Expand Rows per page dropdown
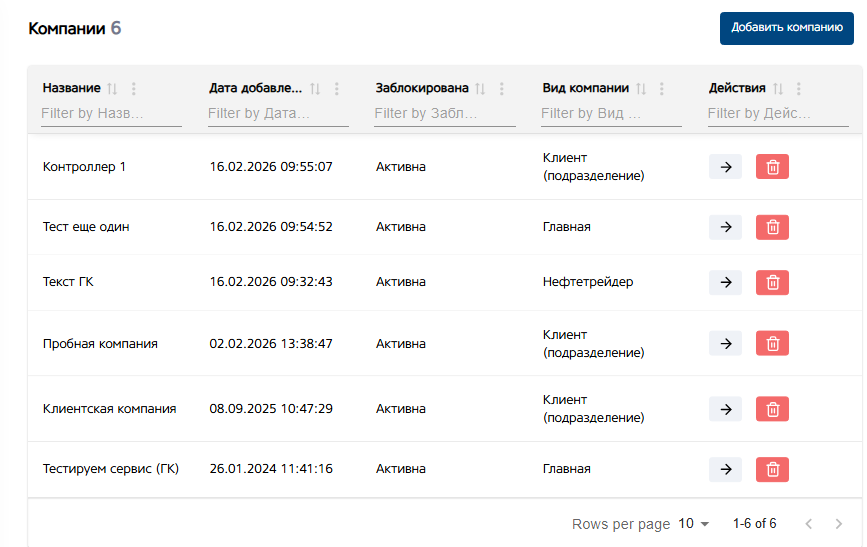The image size is (867, 547). tap(694, 524)
